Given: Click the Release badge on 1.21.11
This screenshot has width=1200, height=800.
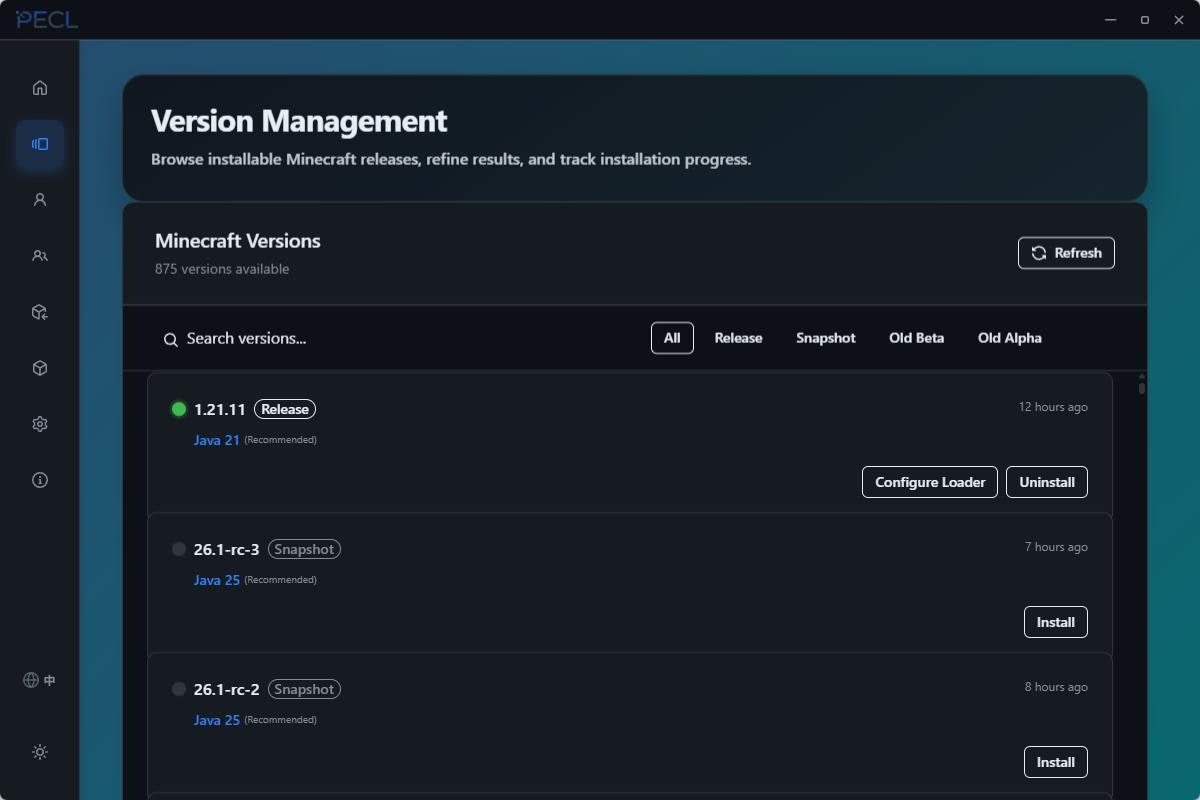Looking at the screenshot, I should tap(285, 409).
